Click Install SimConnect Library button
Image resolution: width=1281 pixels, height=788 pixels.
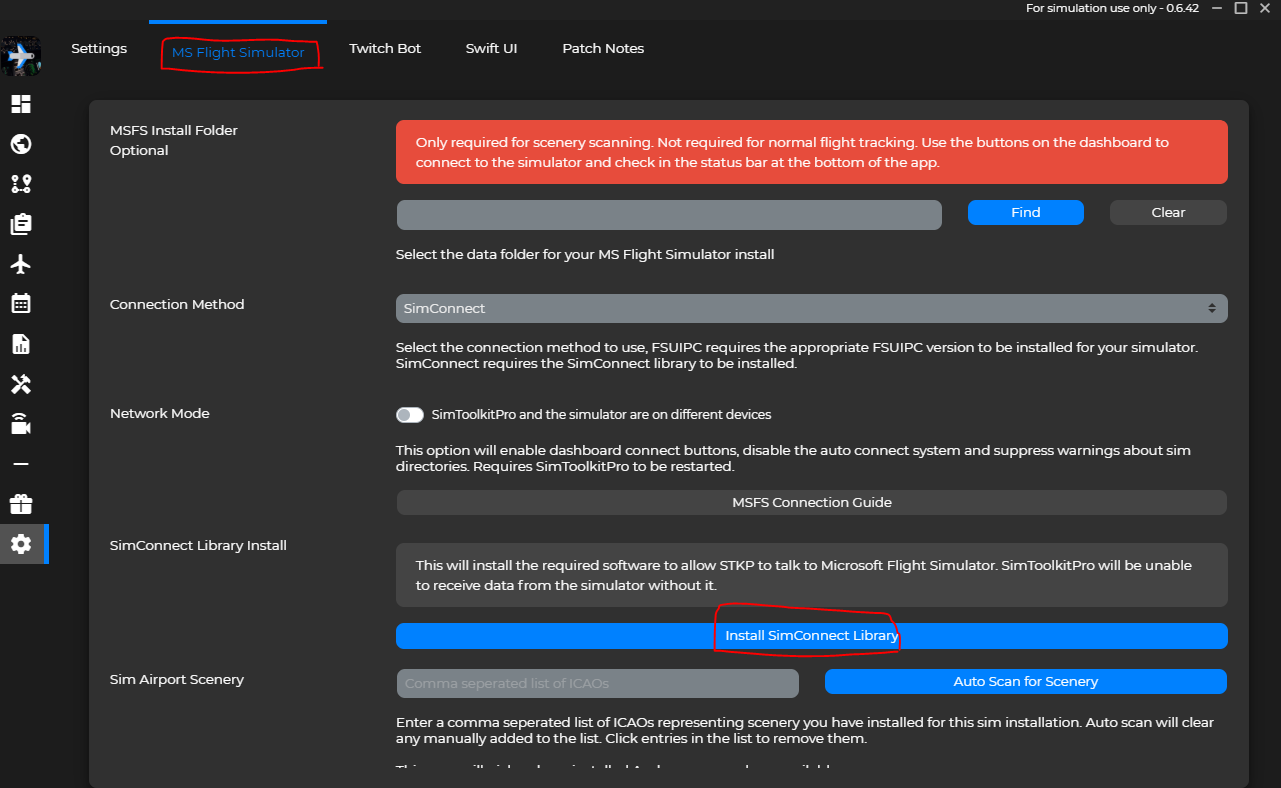click(811, 635)
